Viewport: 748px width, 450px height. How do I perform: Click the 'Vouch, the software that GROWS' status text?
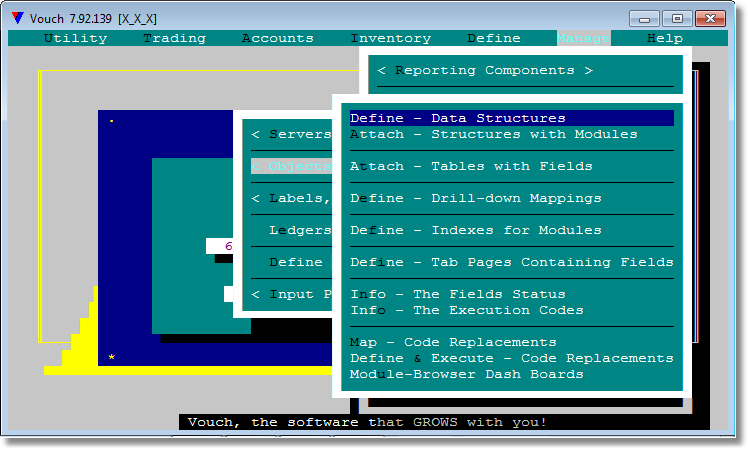366,422
